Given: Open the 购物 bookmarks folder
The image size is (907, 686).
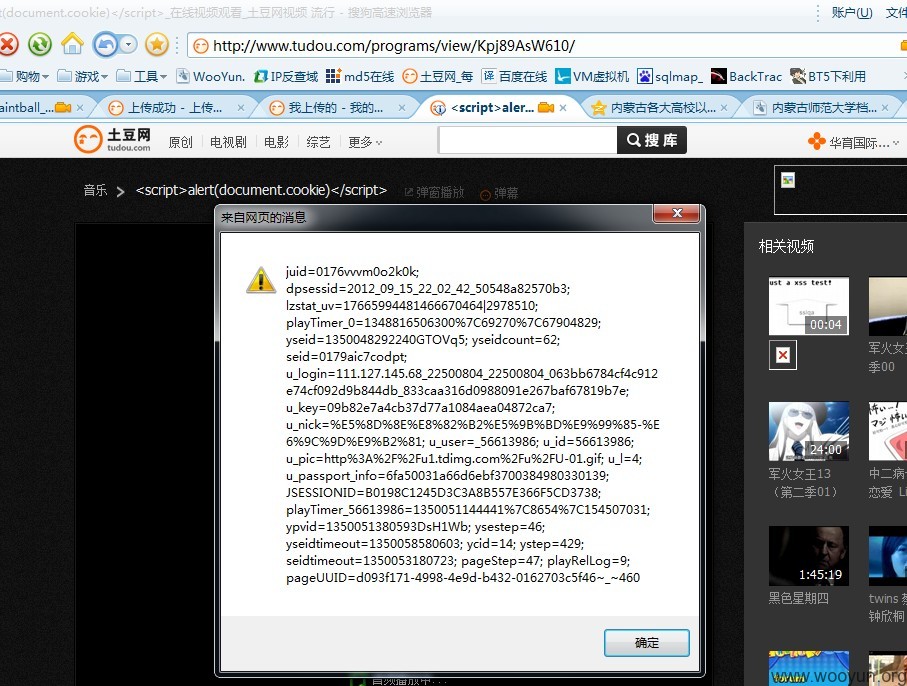Looking at the screenshot, I should (24, 76).
